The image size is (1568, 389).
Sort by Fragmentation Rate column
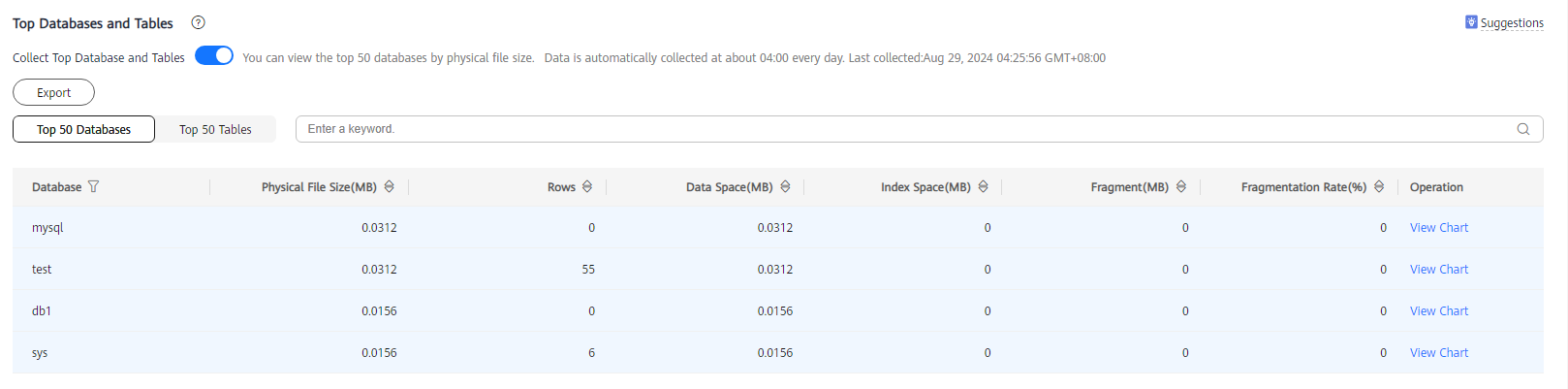point(1379,187)
